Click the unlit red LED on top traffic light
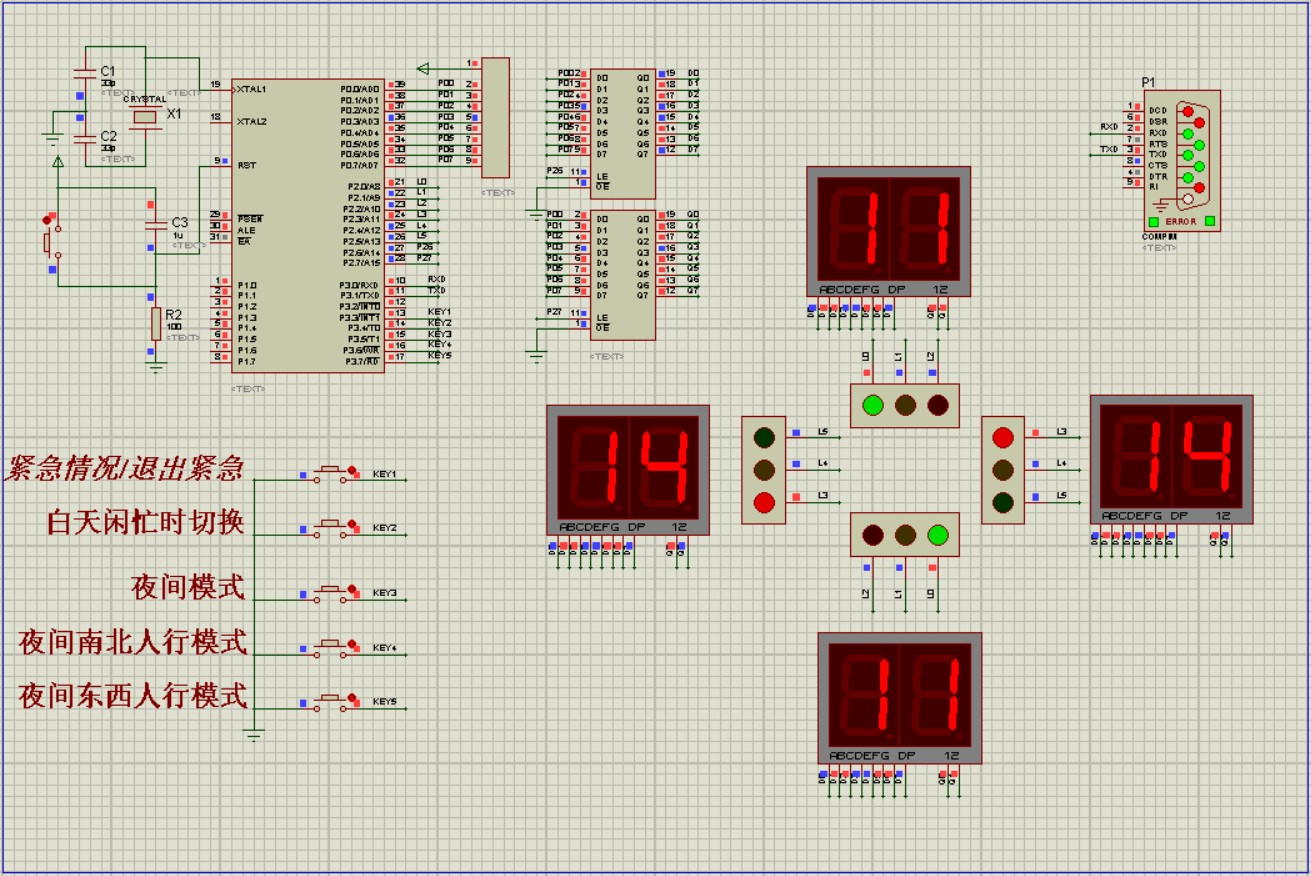This screenshot has width=1311, height=876. tap(937, 405)
